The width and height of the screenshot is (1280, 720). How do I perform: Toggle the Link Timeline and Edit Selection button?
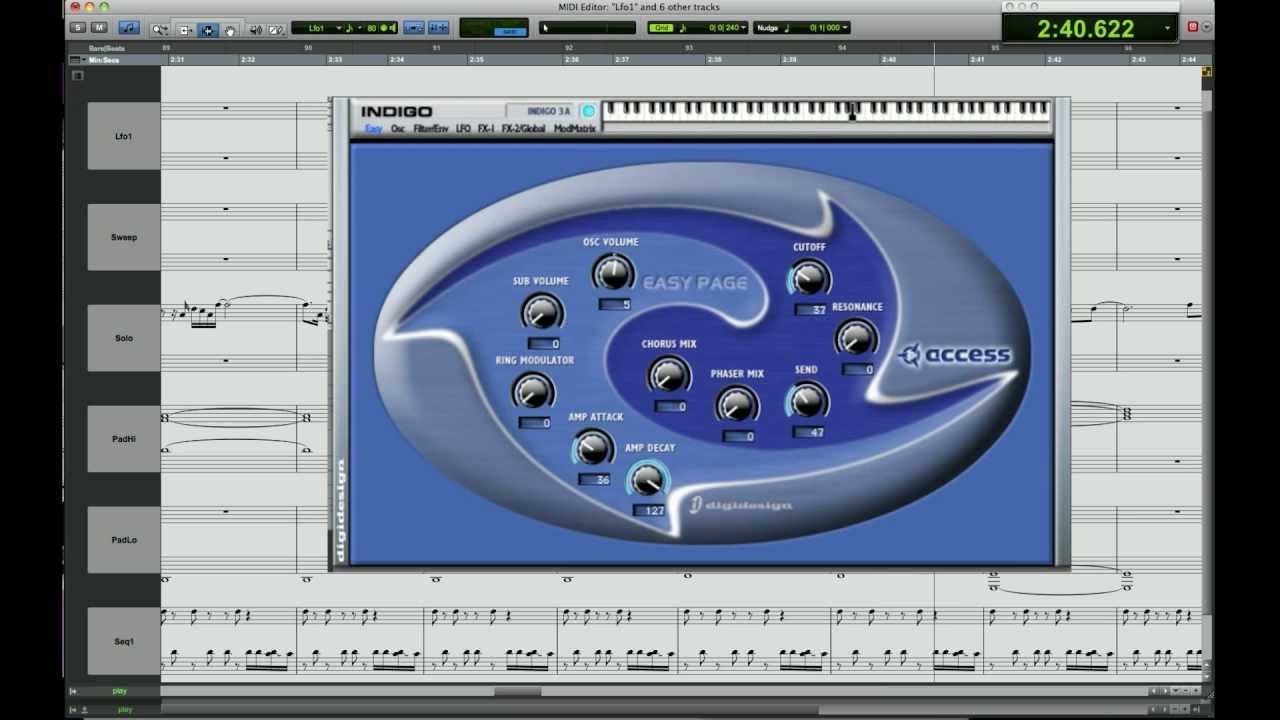(414, 28)
